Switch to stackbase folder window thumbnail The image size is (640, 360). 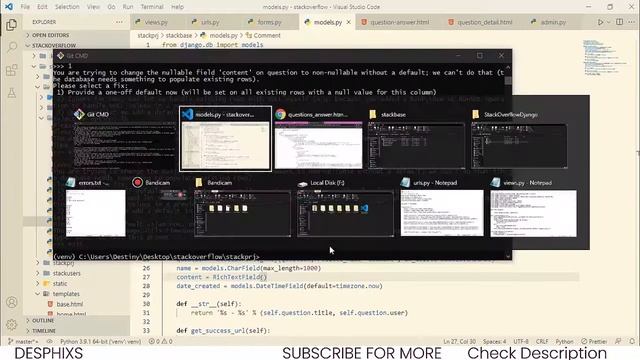(x=416, y=139)
